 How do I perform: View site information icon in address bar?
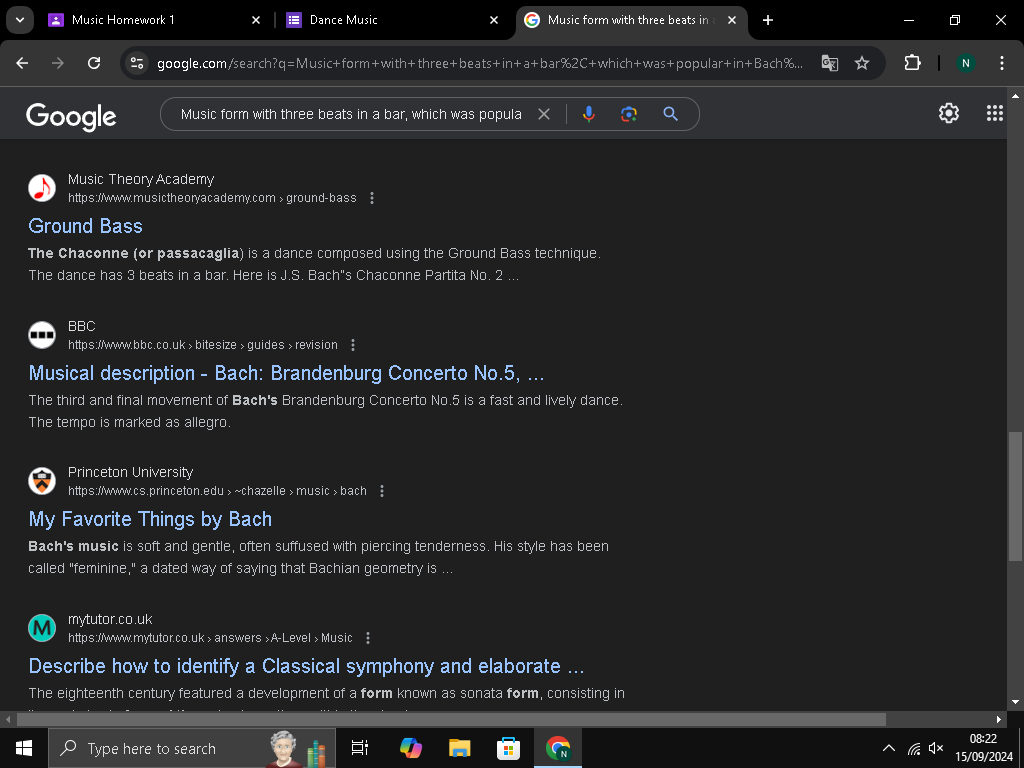coord(137,63)
